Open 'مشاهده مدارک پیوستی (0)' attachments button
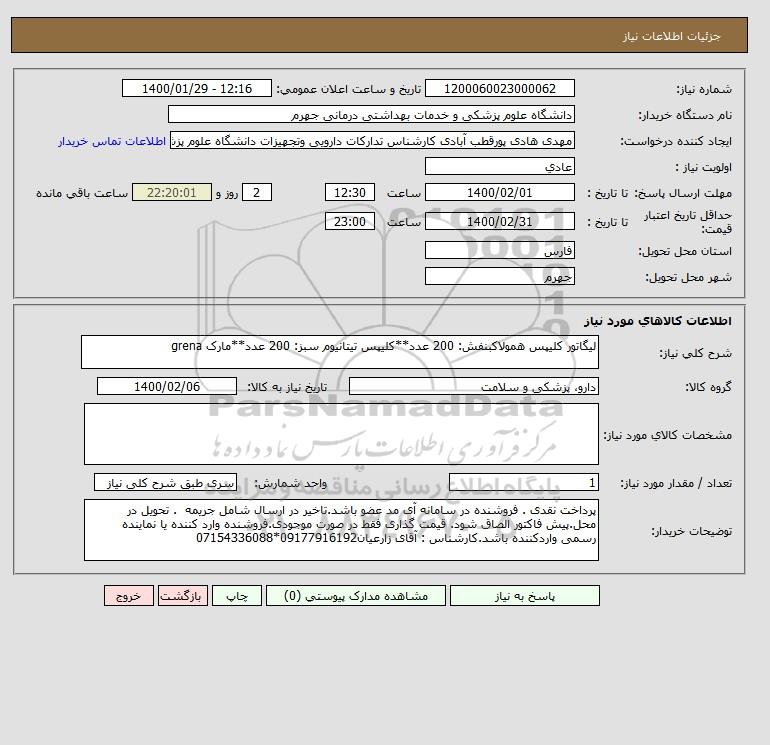This screenshot has height=745, width=770. coord(356,596)
